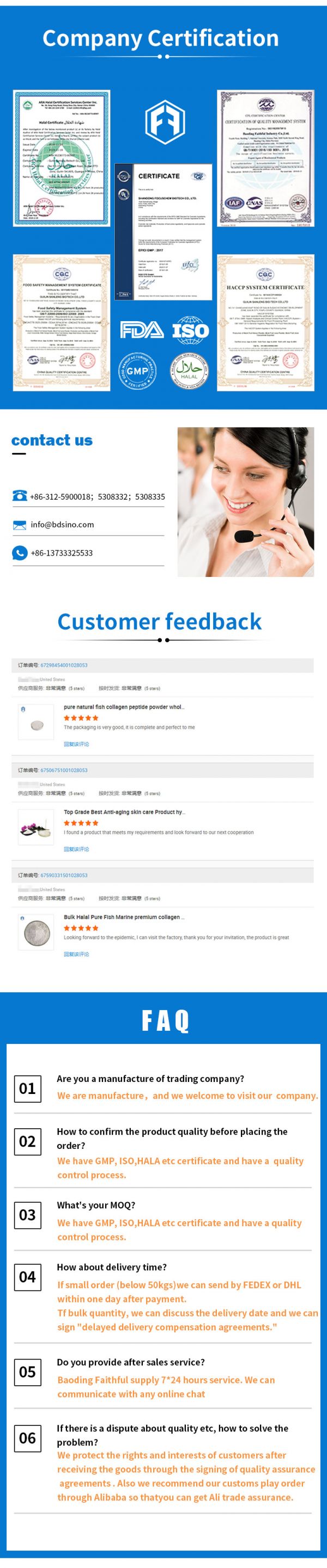The image size is (327, 1568).
Task: Select the anti-aging skin care flower thumbnail
Action: [x=36, y=827]
